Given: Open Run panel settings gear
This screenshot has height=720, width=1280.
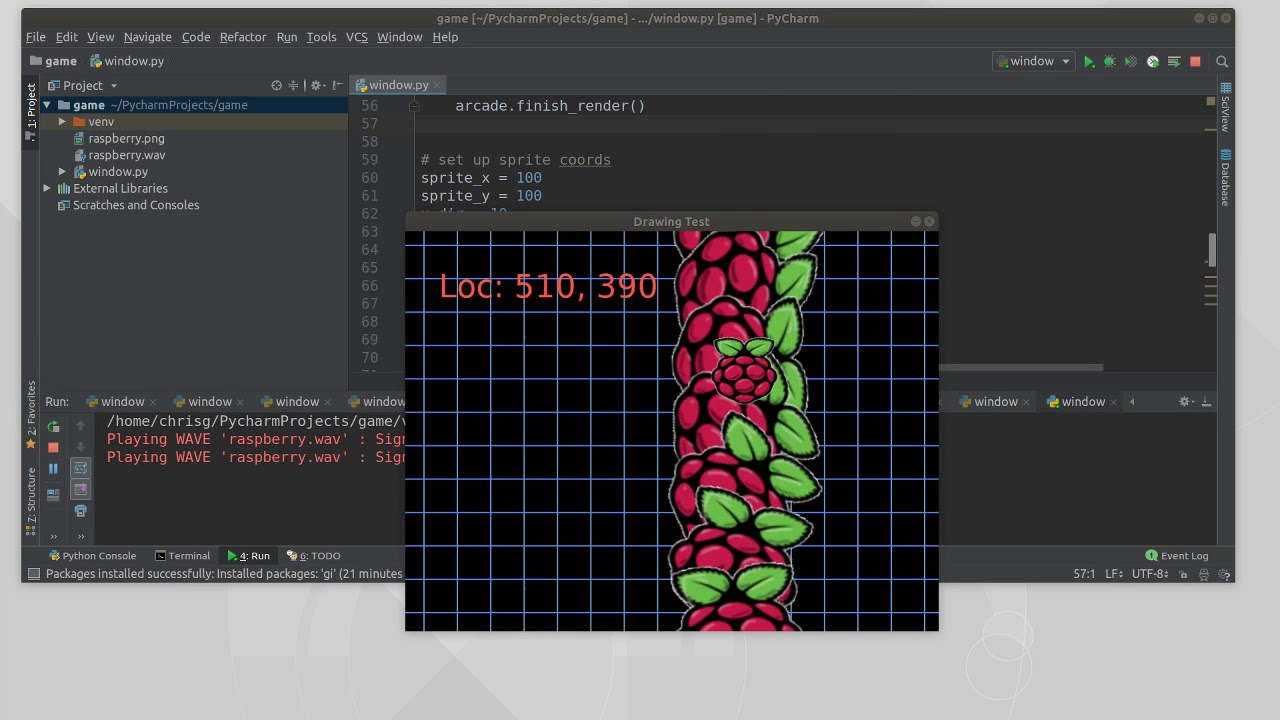Looking at the screenshot, I should pos(1185,401).
